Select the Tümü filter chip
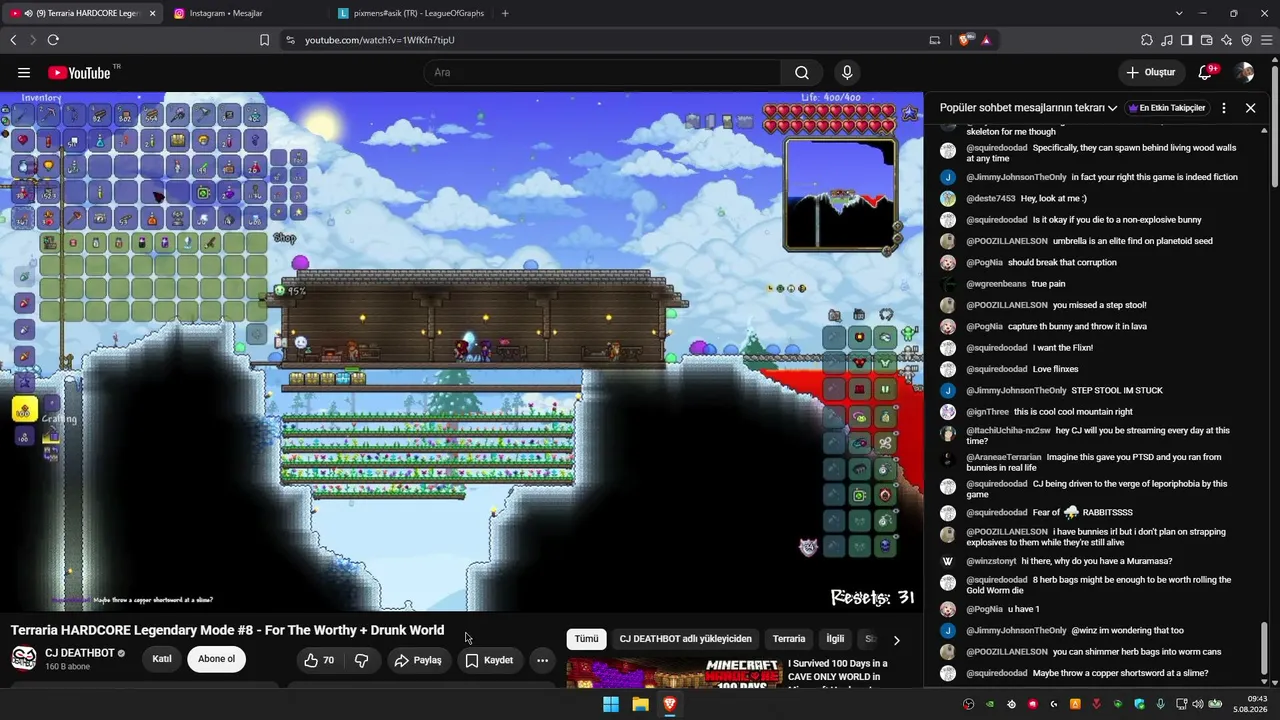This screenshot has height=720, width=1280. [586, 639]
